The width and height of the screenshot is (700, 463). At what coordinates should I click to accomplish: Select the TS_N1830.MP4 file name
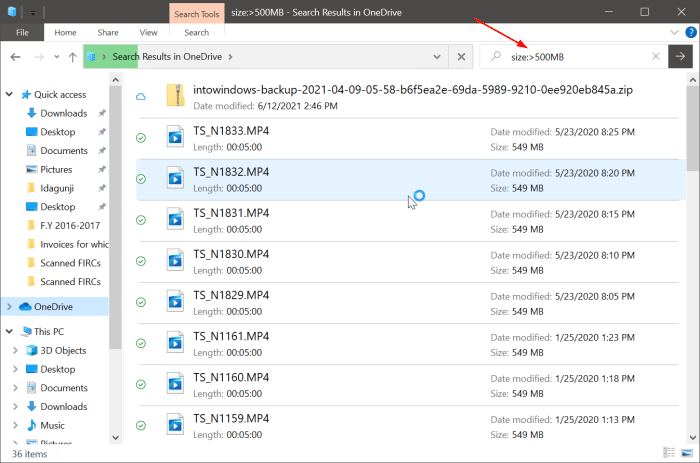point(231,254)
